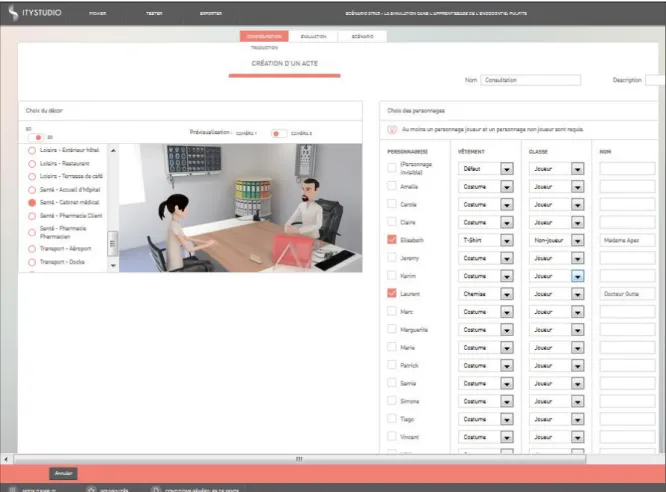Click the Laurent name field reading Docteur Gutta
The image size is (666, 492).
point(627,294)
